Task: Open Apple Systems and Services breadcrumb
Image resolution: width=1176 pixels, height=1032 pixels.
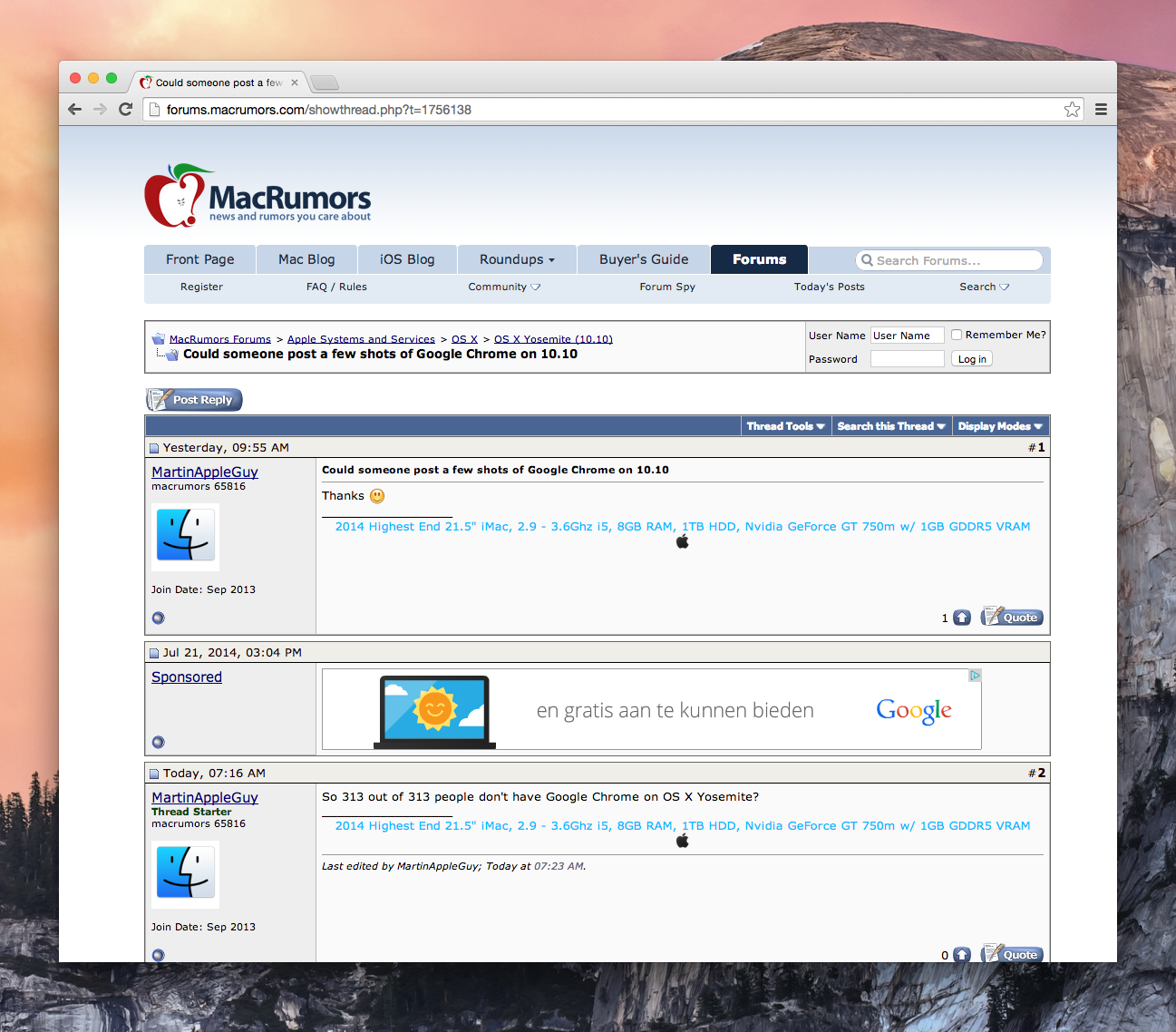Action: coord(361,339)
